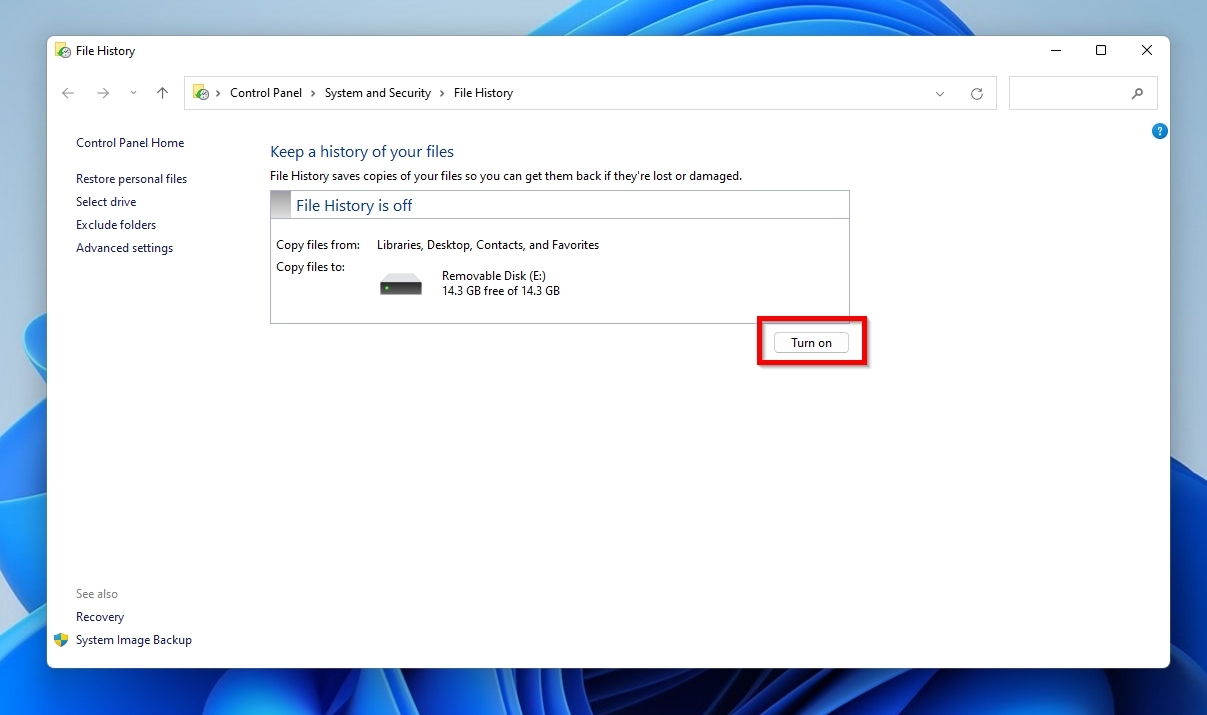This screenshot has height=715, width=1207.
Task: Maximize the File History window
Action: [1101, 51]
